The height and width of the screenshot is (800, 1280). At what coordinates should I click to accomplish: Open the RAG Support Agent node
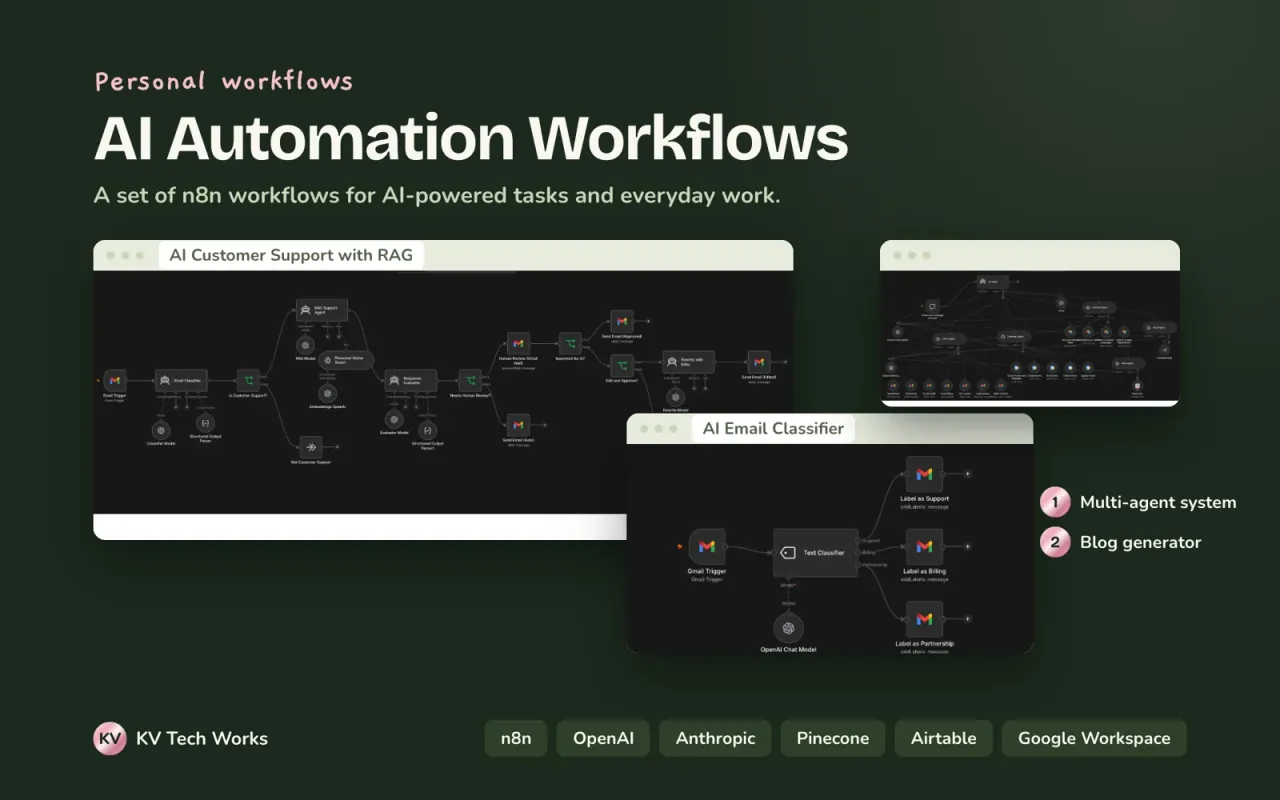pyautogui.click(x=322, y=310)
